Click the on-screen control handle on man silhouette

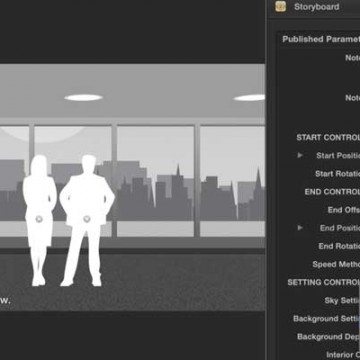[87, 219]
